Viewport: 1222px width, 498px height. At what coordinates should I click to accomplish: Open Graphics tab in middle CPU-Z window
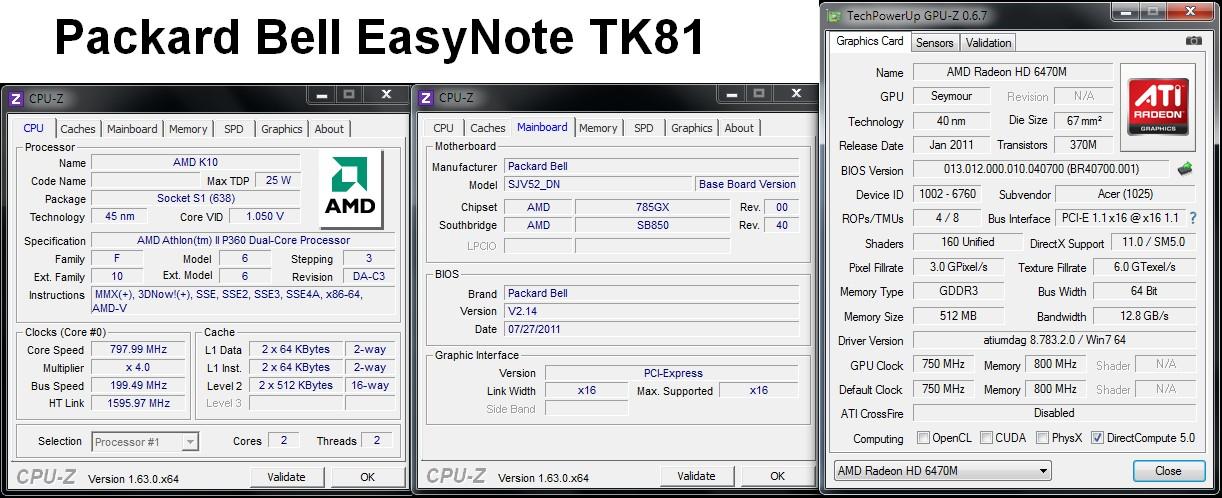point(692,128)
